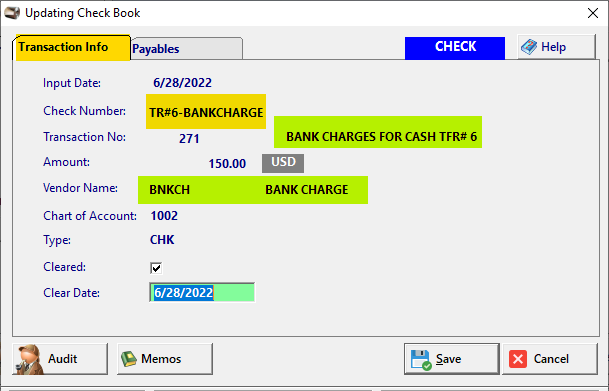Open the Payables tab

coord(186,49)
